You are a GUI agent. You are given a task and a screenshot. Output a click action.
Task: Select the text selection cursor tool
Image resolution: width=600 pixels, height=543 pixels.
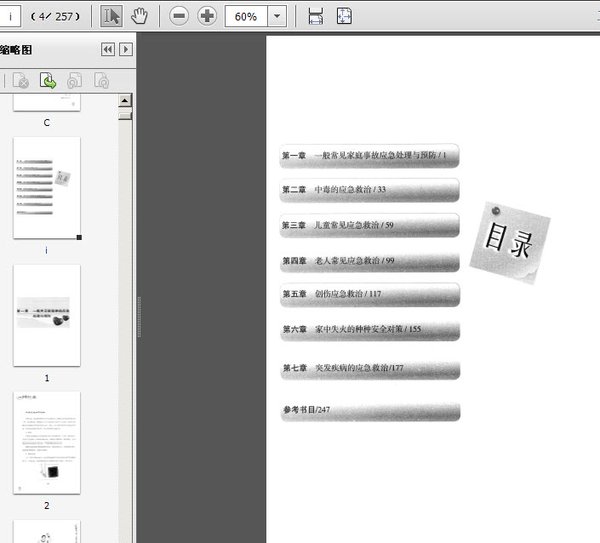pyautogui.click(x=111, y=16)
